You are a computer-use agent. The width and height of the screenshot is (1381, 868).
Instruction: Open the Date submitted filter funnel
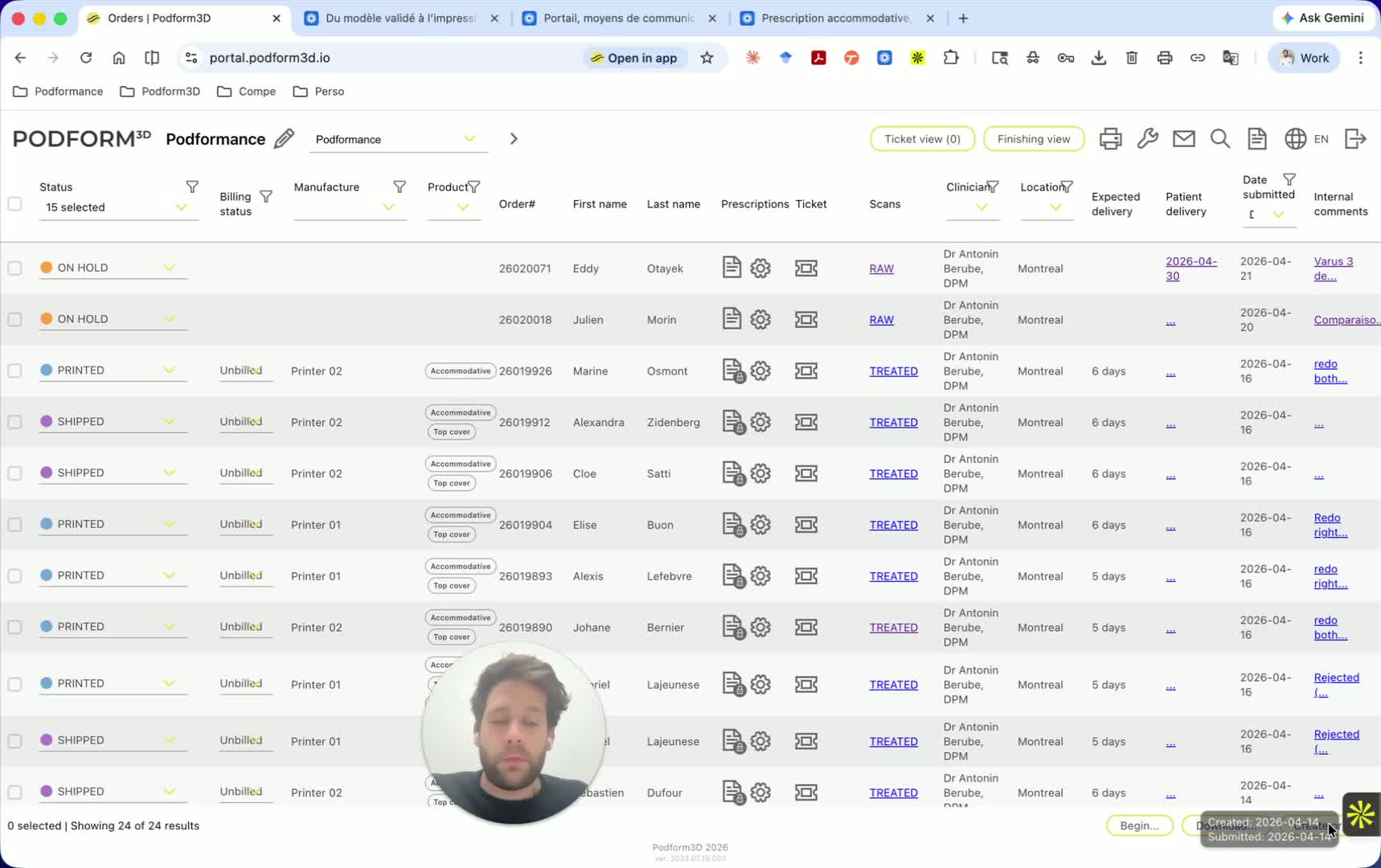click(1289, 179)
